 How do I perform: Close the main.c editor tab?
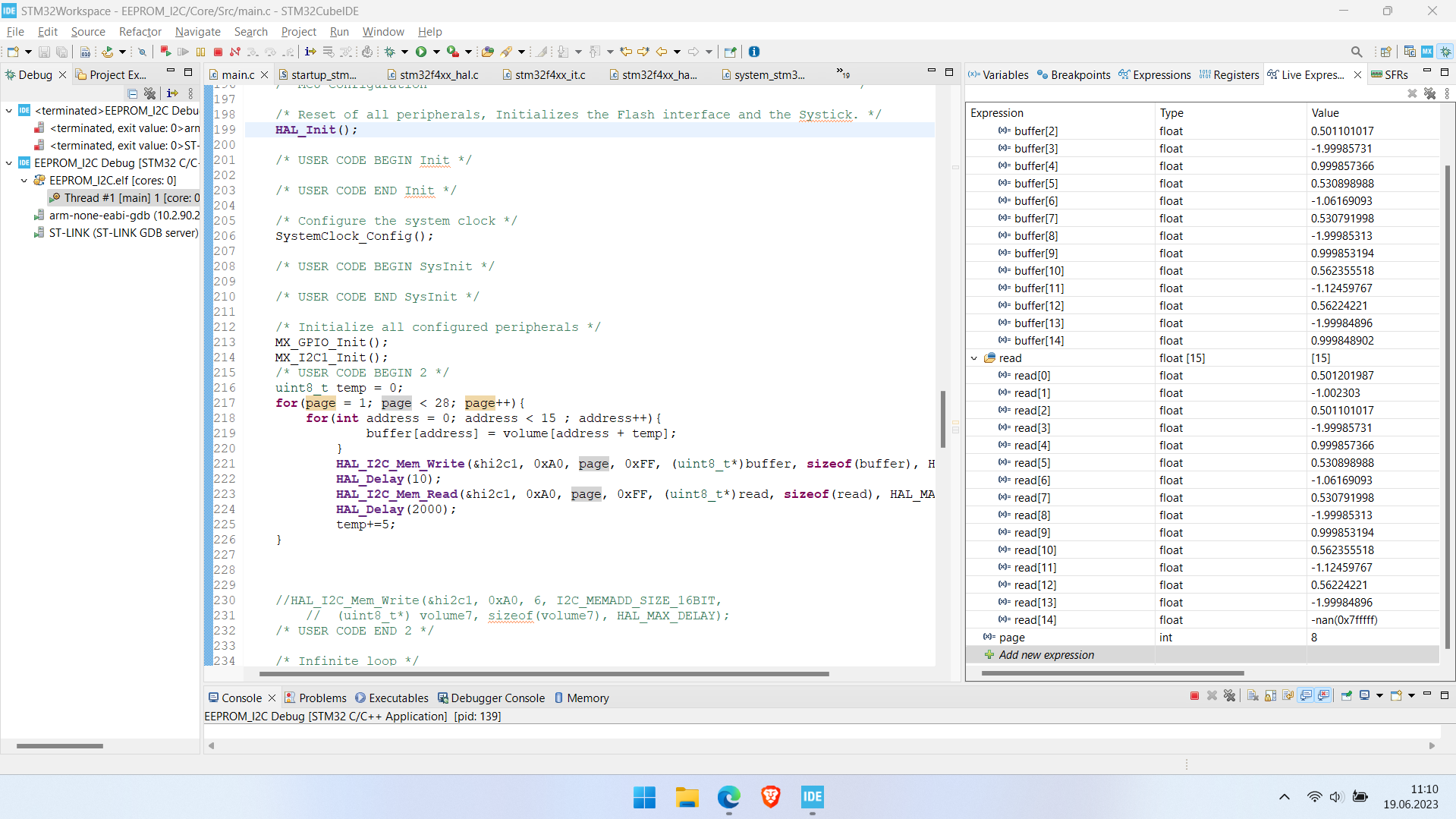265,74
